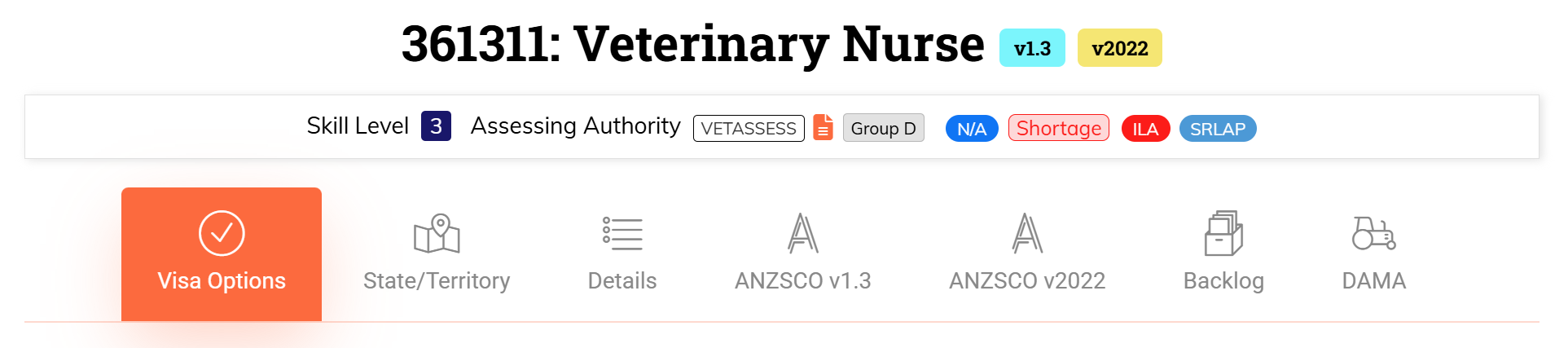Click the Group D badge
Image resolution: width=1568 pixels, height=348 pixels.
click(884, 128)
